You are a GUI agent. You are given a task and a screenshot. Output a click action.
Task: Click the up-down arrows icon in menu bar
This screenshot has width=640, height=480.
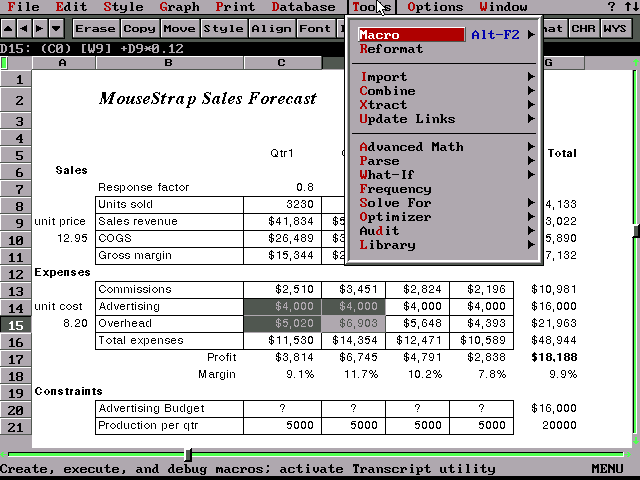[629, 7]
